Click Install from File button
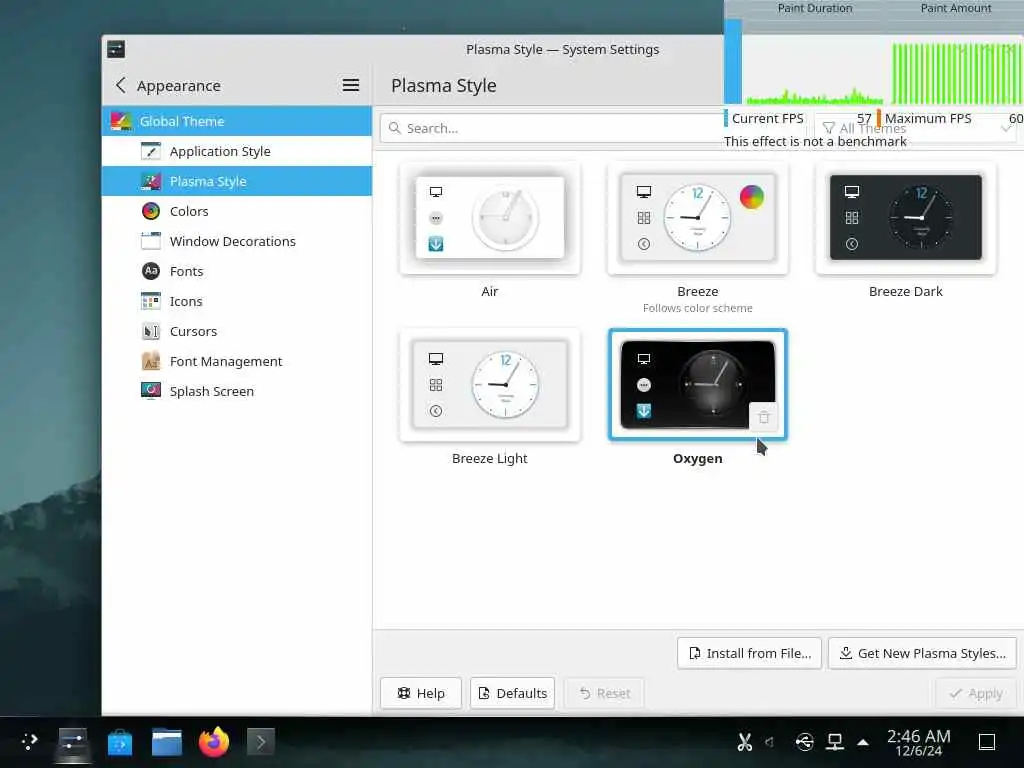Viewport: 1024px width, 768px height. click(x=750, y=654)
